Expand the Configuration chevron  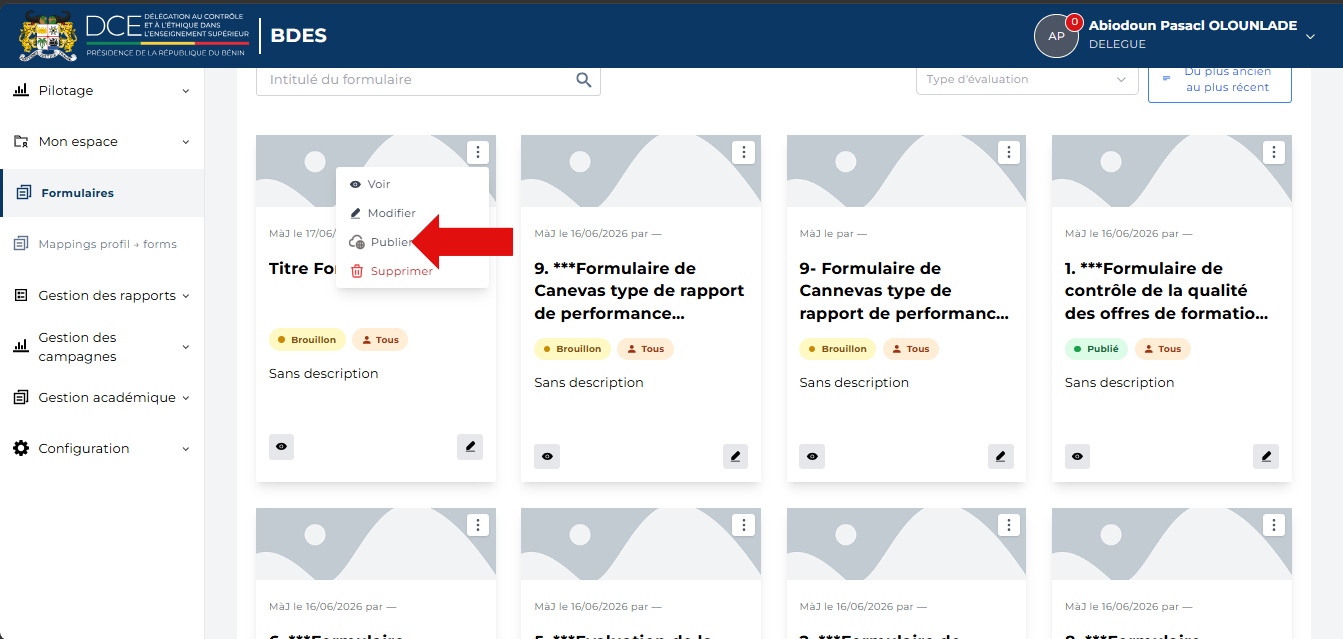point(186,449)
